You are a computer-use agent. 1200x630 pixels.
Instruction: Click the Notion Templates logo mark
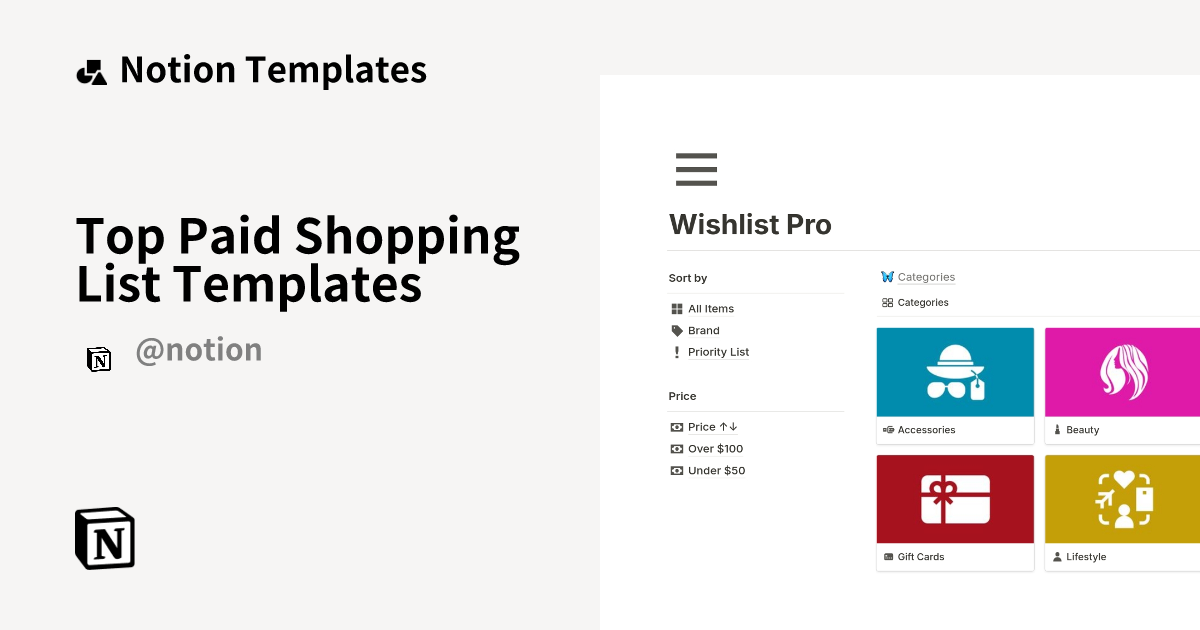tap(91, 69)
